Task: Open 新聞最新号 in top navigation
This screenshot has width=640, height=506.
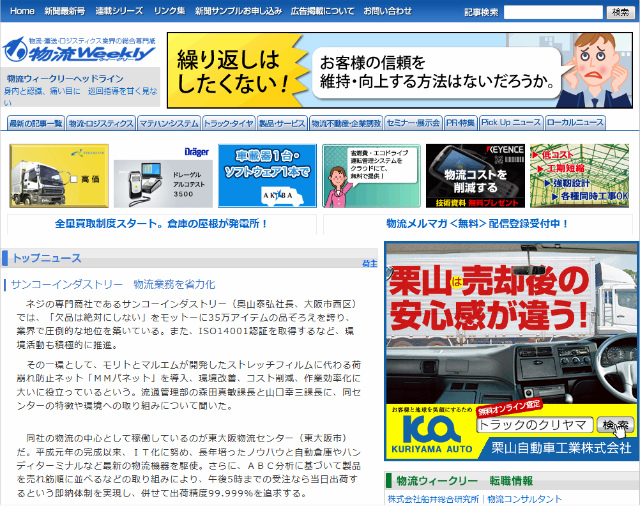Action: coord(64,11)
